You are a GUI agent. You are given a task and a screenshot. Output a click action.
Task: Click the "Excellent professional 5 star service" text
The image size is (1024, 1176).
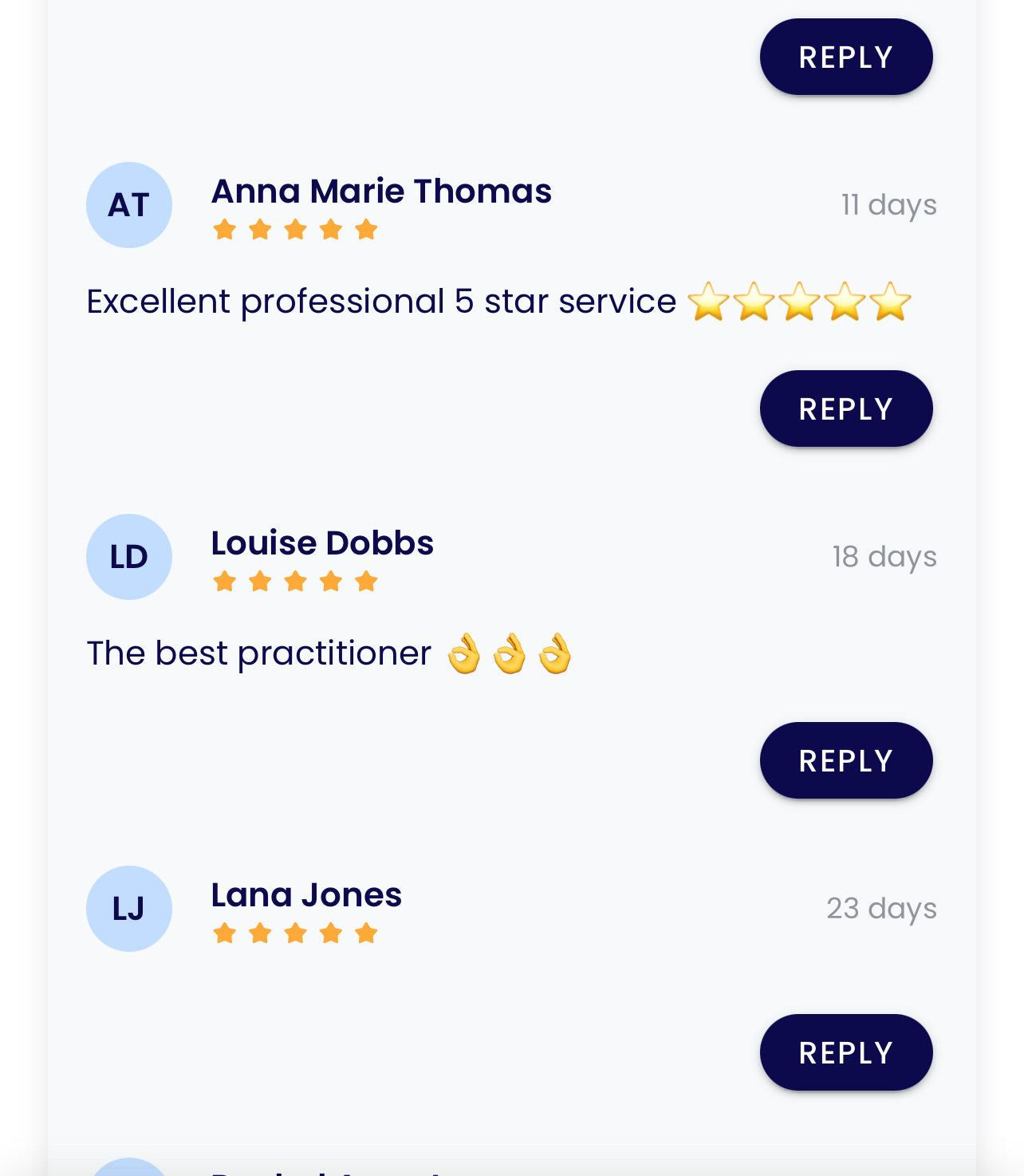[381, 302]
